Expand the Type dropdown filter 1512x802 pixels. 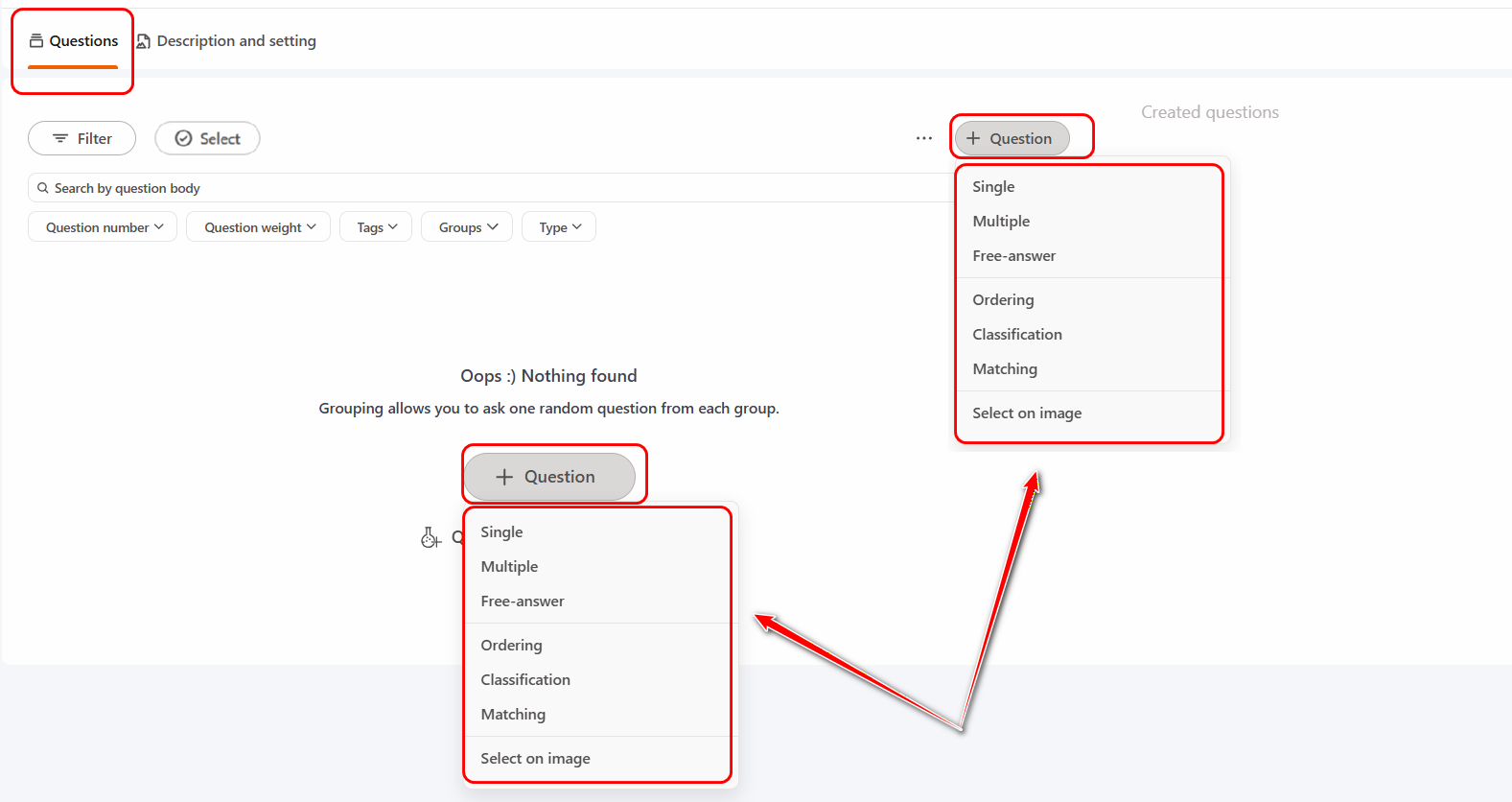(x=559, y=227)
